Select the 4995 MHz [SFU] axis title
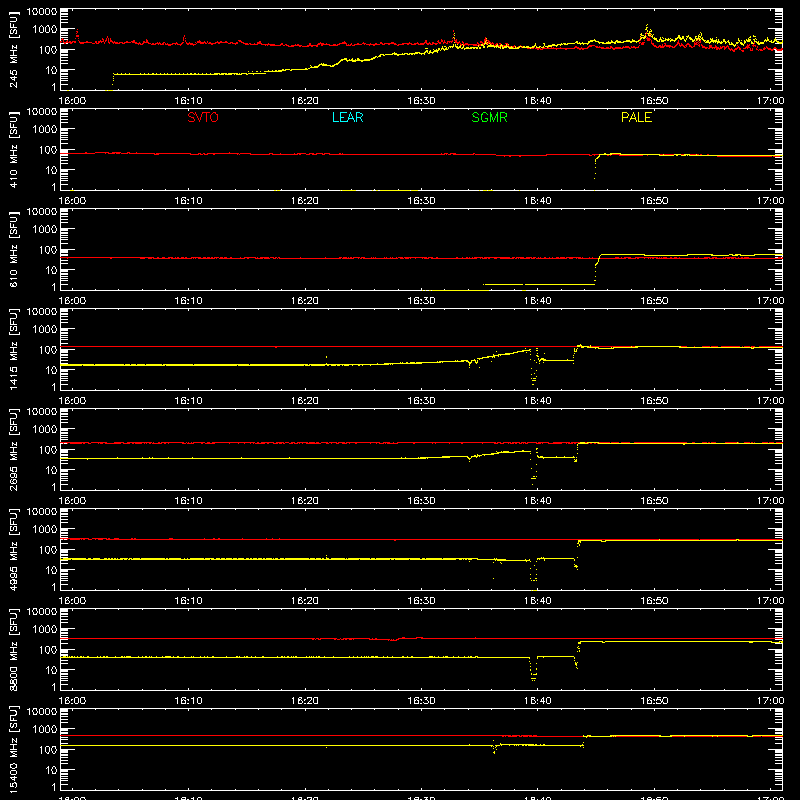Screen dimensions: 800x800 (x=13, y=549)
